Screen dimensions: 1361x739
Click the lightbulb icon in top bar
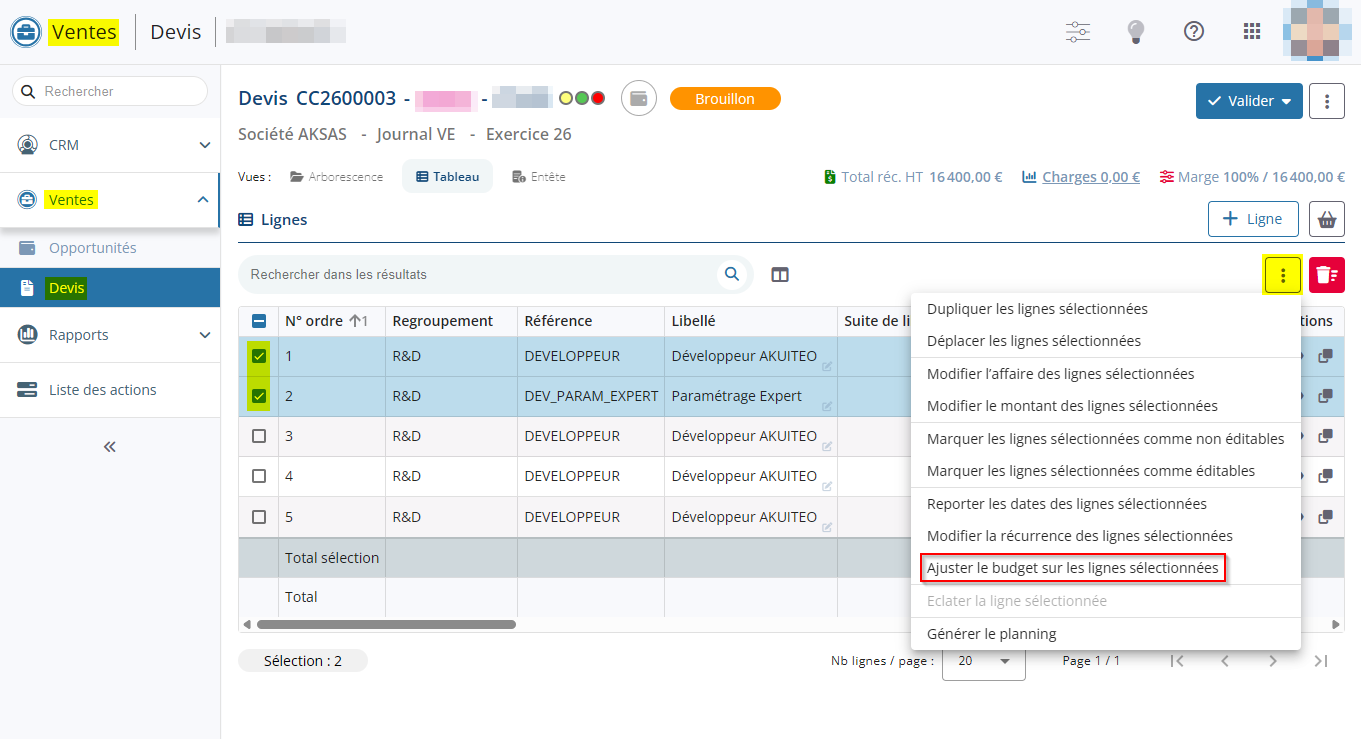[1135, 31]
